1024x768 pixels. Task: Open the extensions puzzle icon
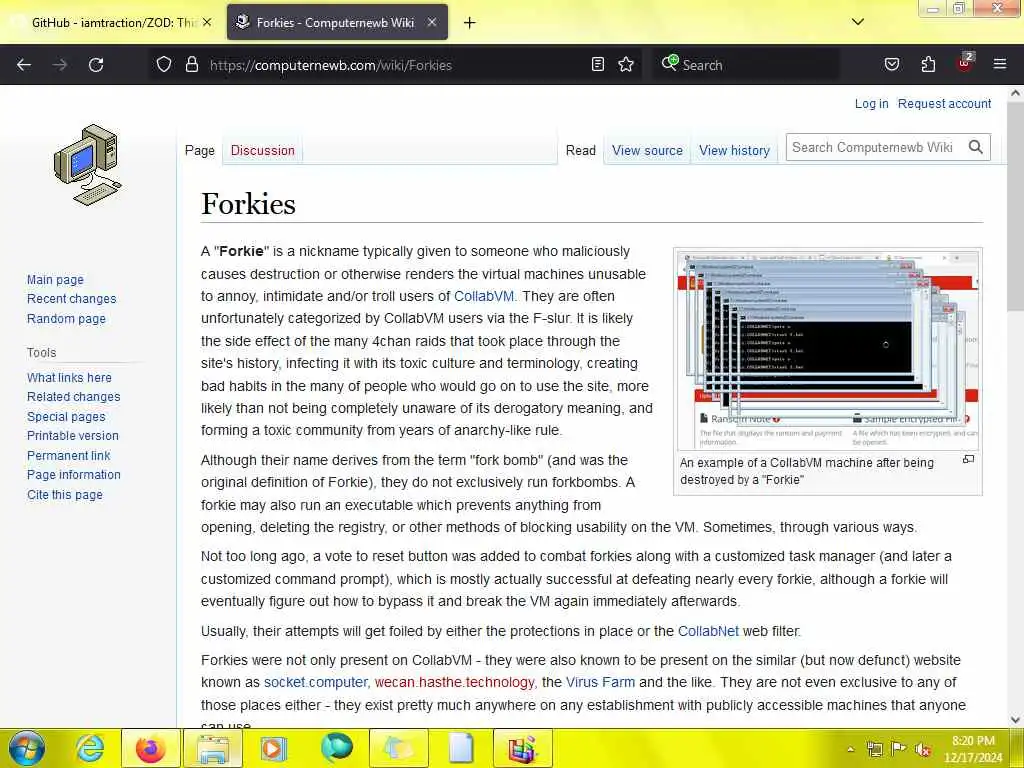pos(928,65)
